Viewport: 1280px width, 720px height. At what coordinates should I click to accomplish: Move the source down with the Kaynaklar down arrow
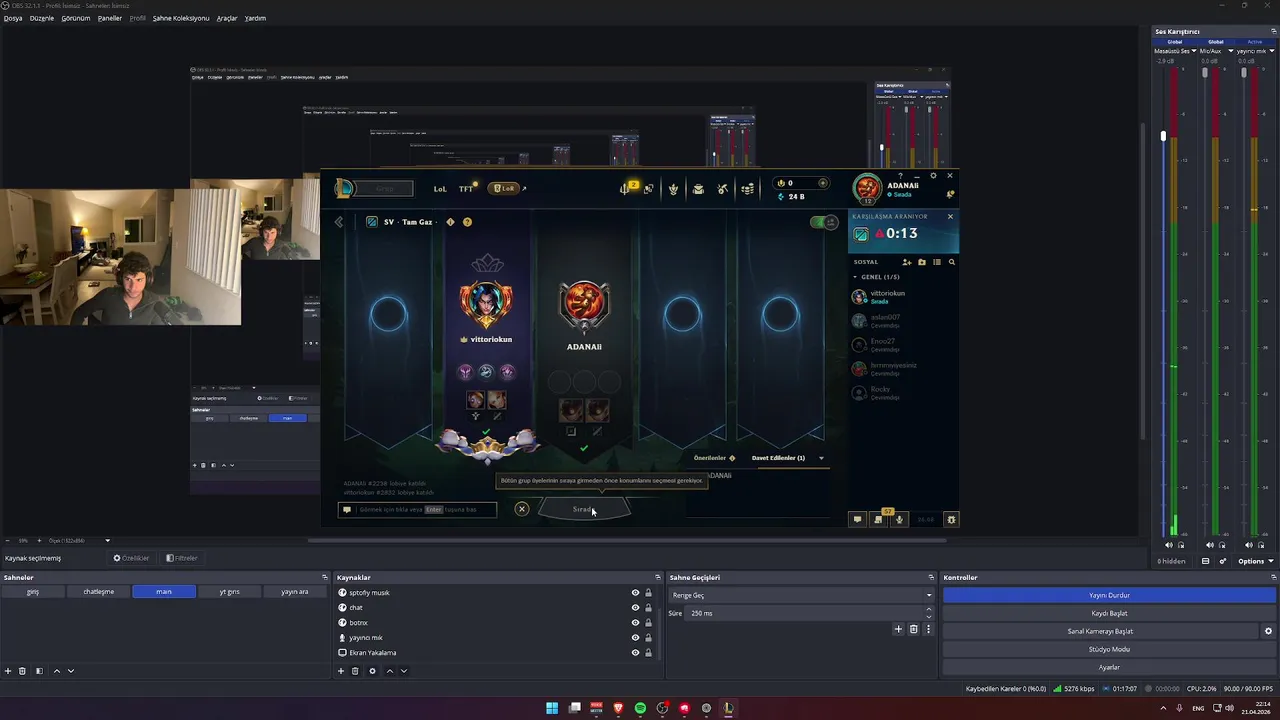tap(403, 671)
